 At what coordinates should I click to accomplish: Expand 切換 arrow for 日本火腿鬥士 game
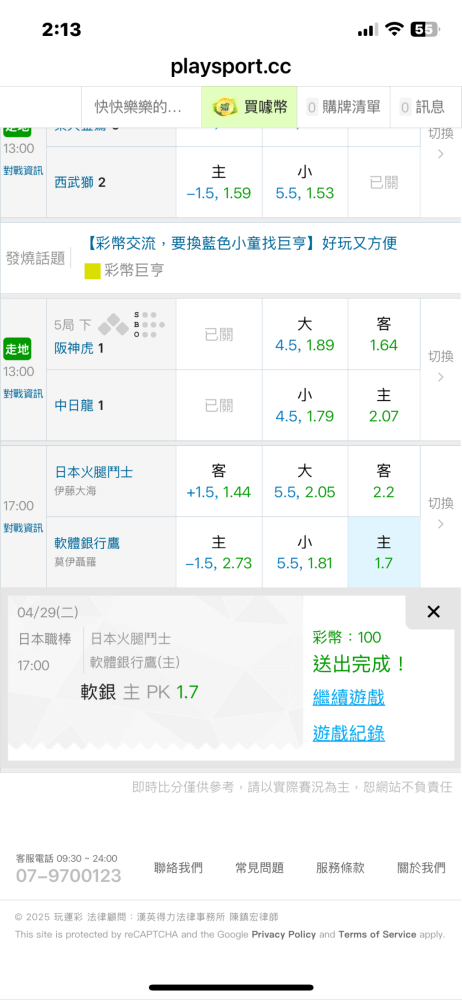click(440, 513)
